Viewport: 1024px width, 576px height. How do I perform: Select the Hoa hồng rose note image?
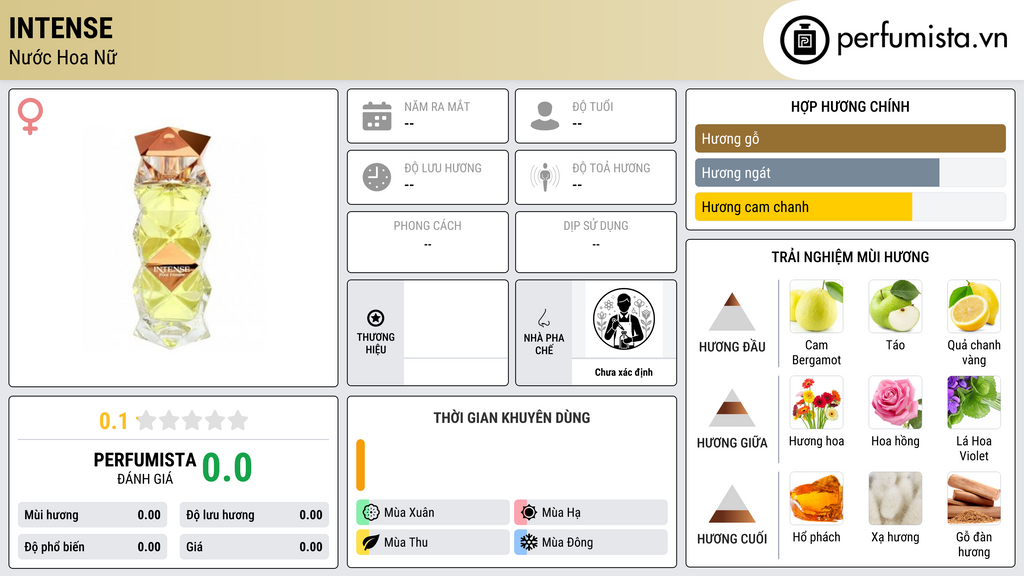895,402
